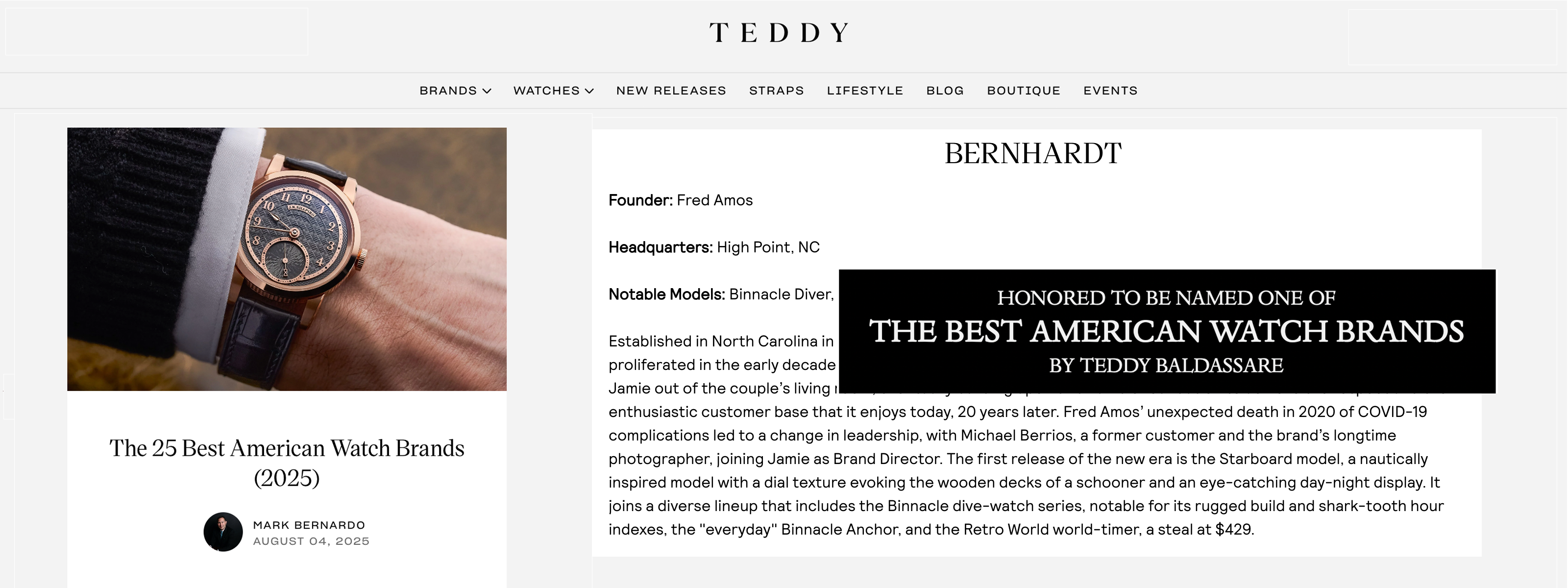Screen dimensions: 1568x588
Task: Visit the BLOG page
Action: 945,91
